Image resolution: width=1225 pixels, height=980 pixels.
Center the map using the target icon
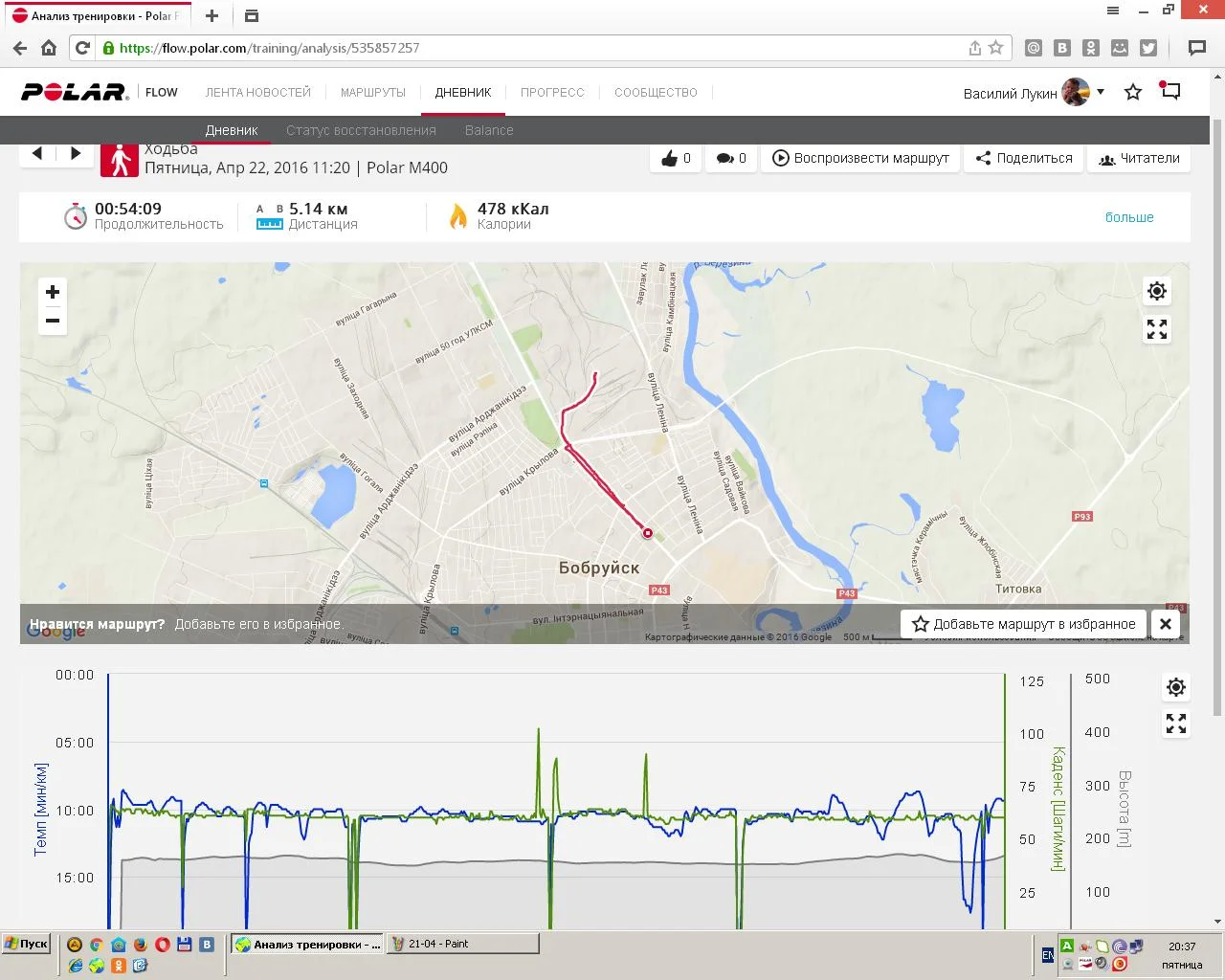tap(1157, 291)
